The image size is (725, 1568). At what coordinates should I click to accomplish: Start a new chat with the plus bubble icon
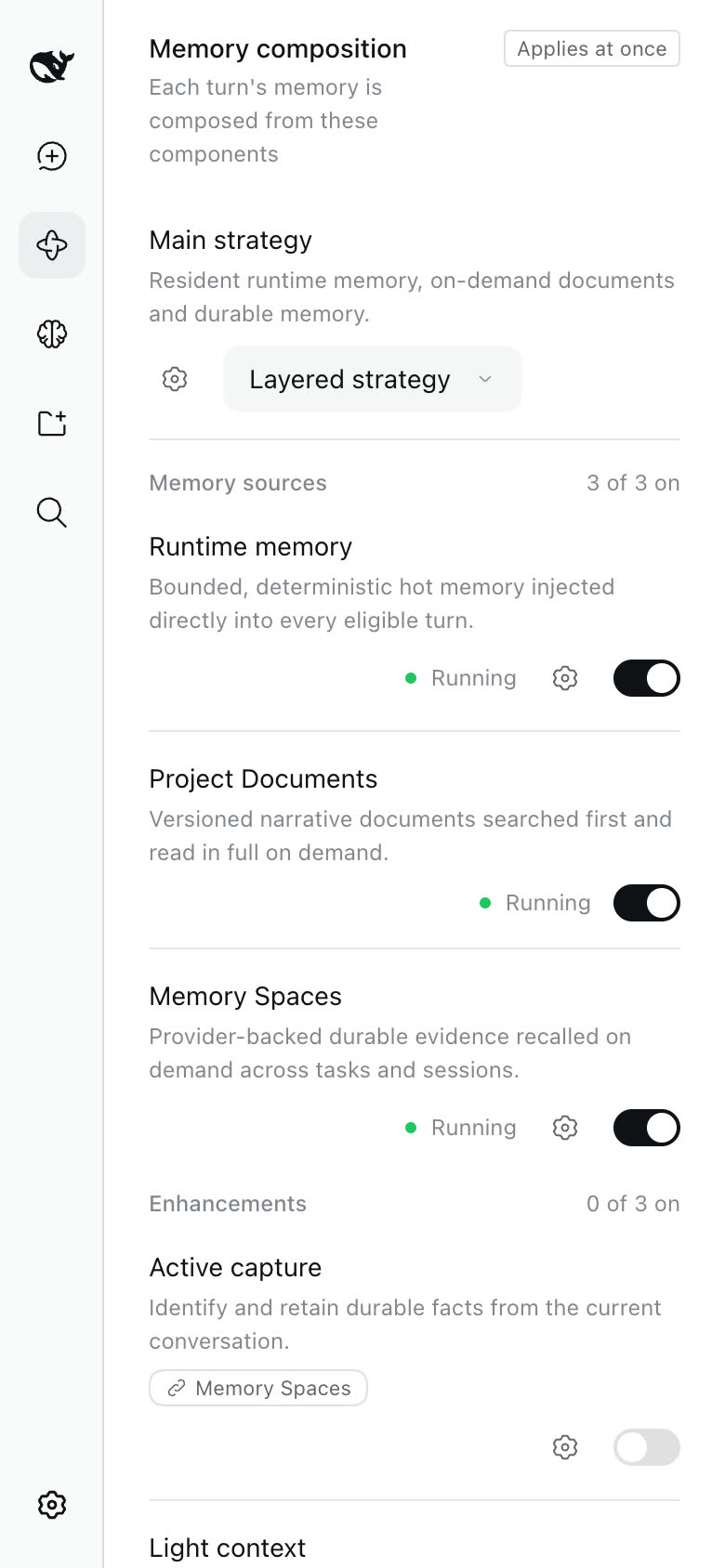[52, 156]
